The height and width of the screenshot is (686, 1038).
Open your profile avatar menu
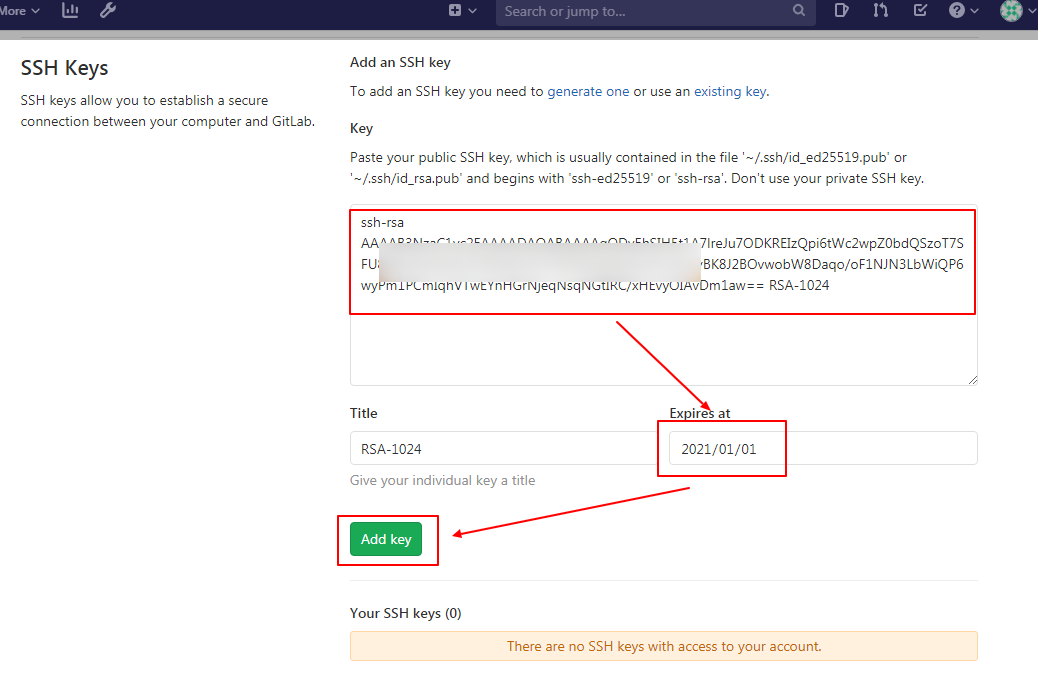(x=1013, y=13)
